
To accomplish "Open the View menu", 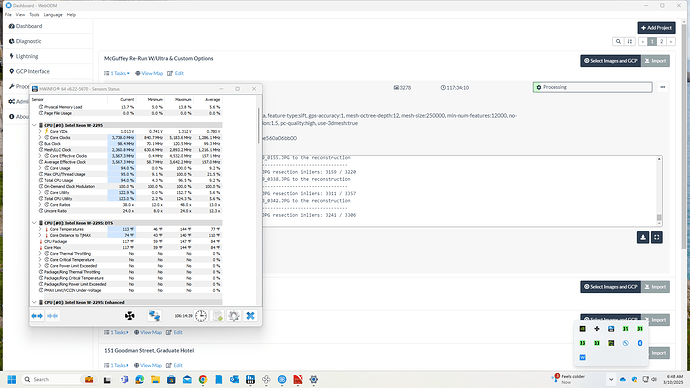I will tap(20, 15).
